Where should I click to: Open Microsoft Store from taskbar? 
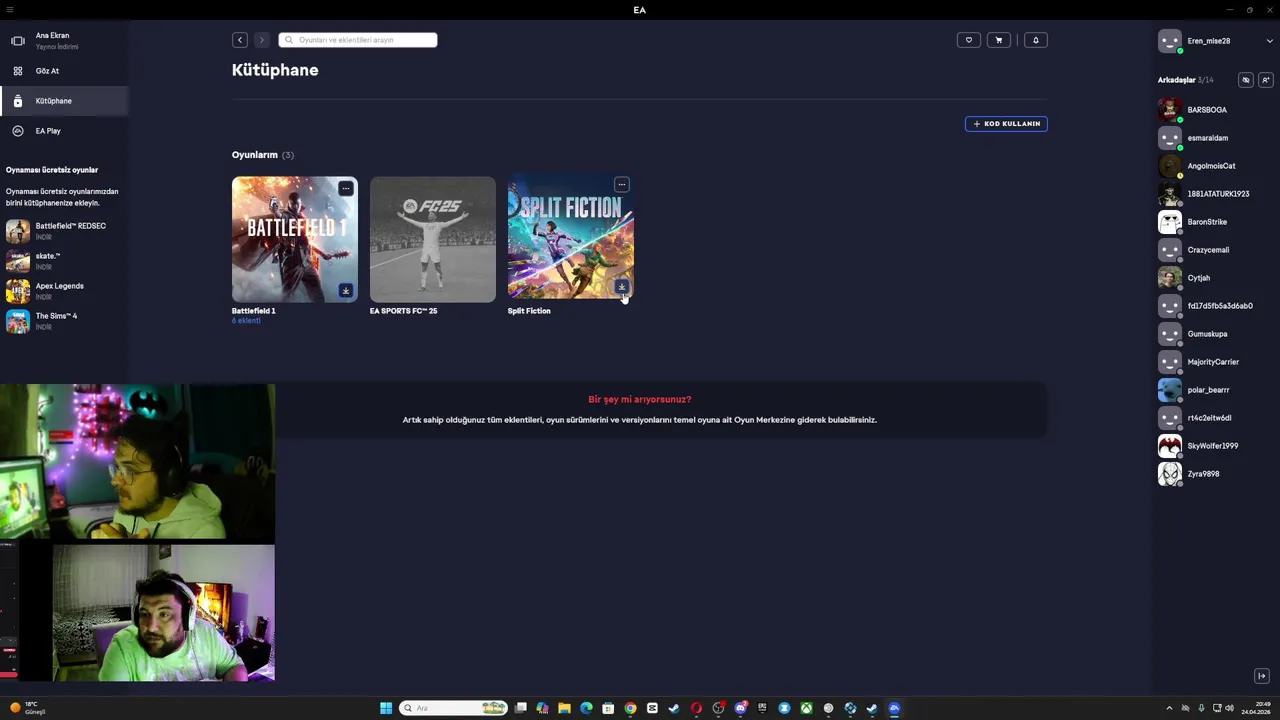(x=608, y=708)
